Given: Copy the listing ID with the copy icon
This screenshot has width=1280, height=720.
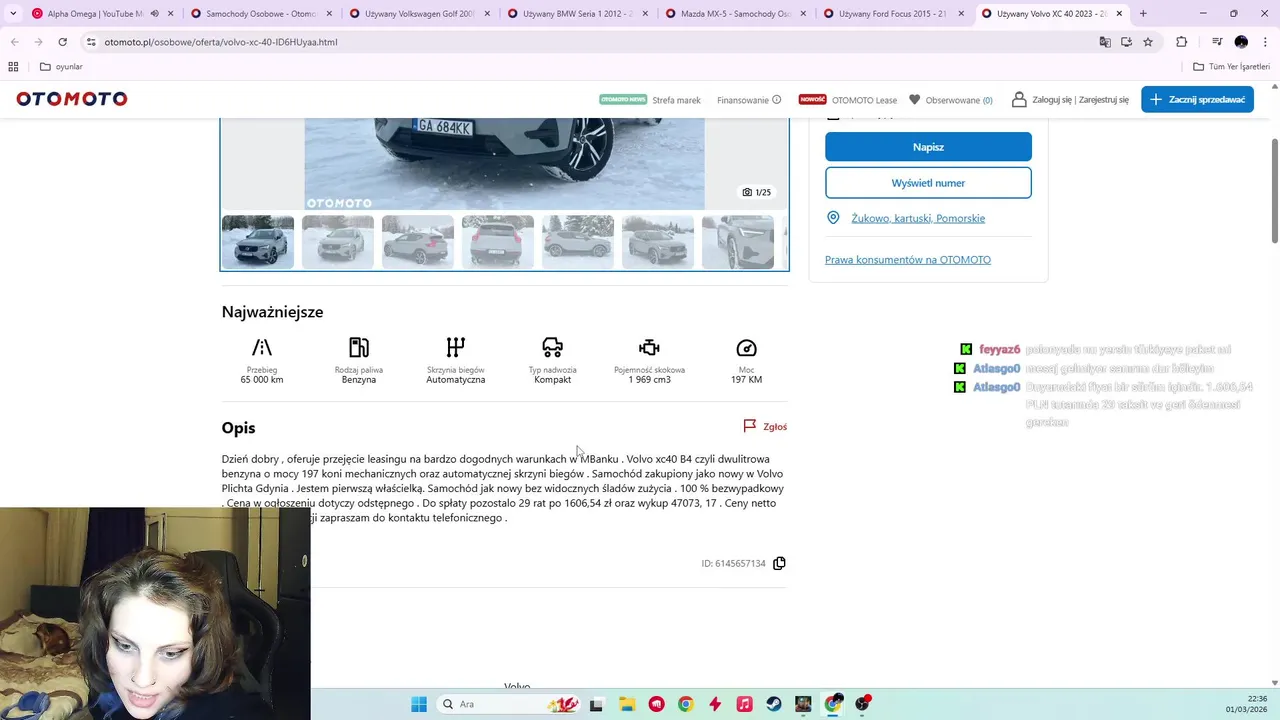Looking at the screenshot, I should (x=779, y=563).
